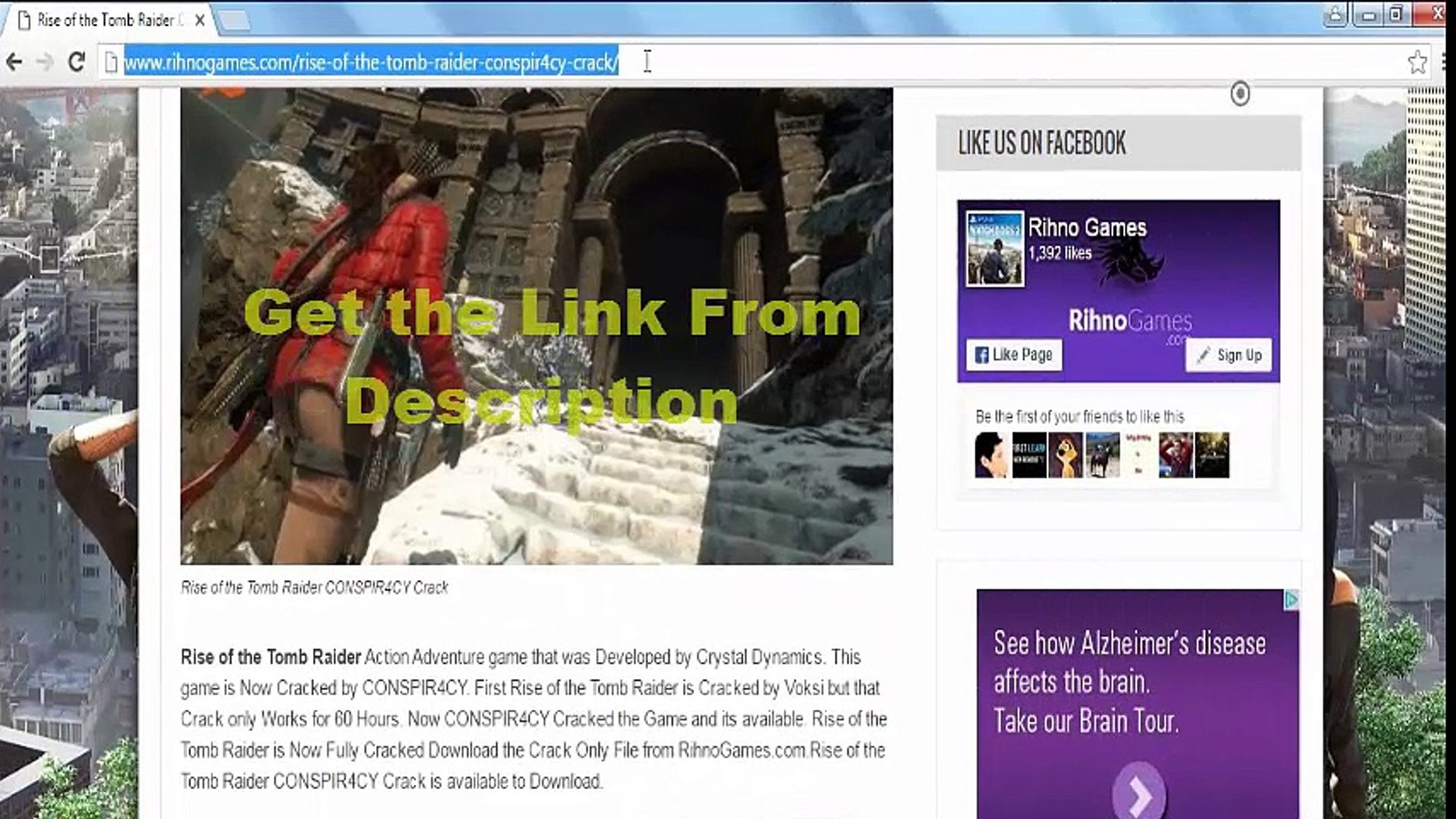Click the Facebook Like Page button
1456x819 pixels.
pos(1013,355)
